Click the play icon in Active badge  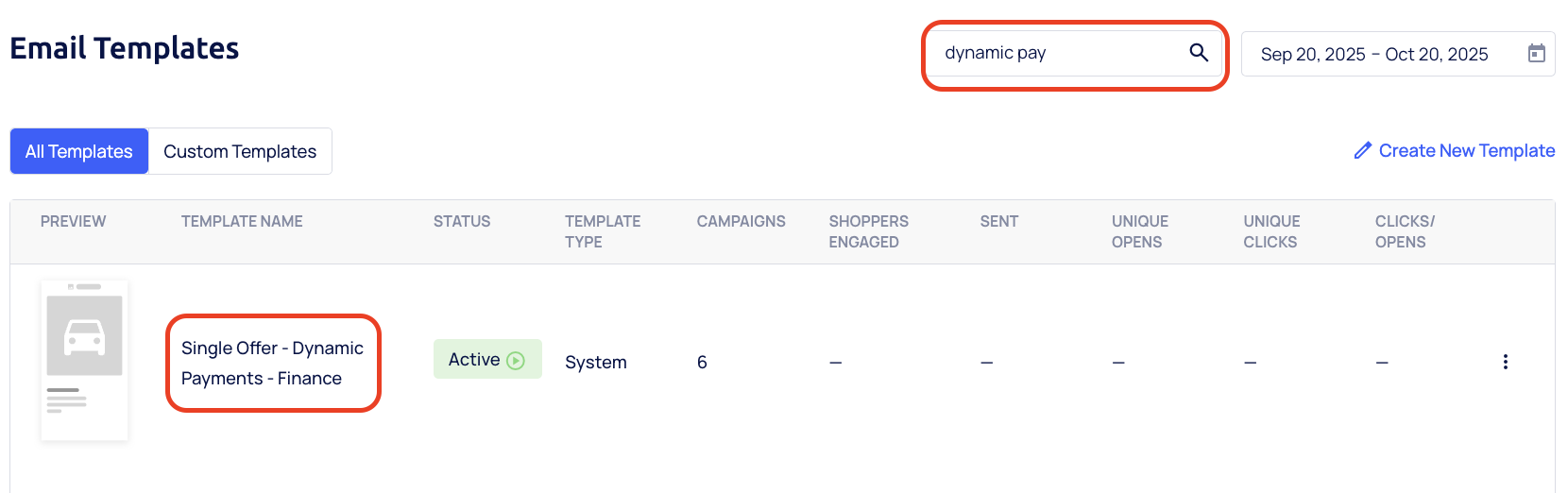[516, 360]
